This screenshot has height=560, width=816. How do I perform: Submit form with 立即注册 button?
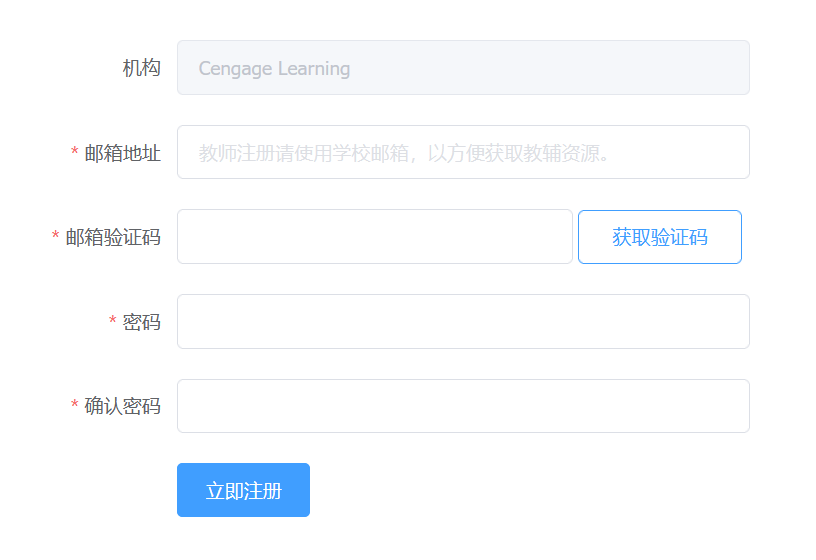click(243, 490)
